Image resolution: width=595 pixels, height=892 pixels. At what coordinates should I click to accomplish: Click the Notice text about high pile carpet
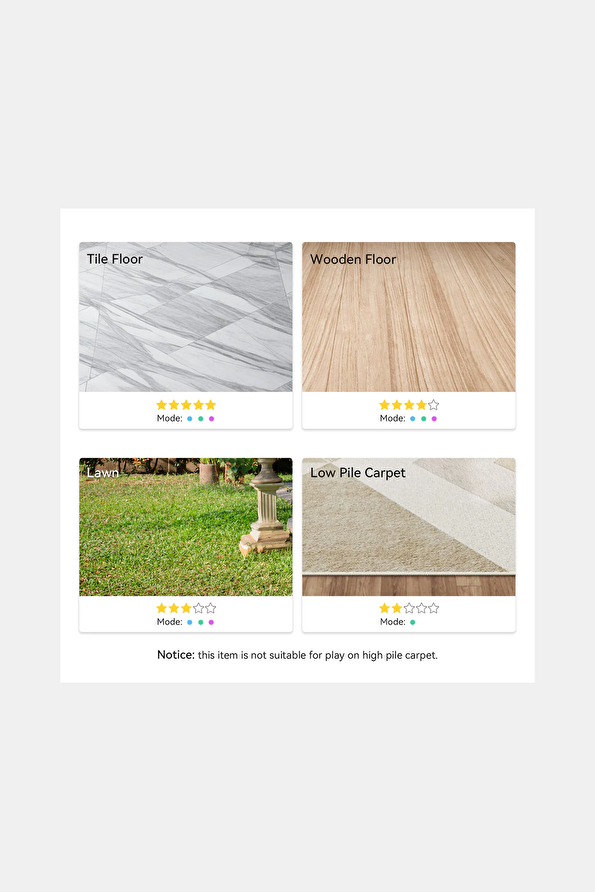(x=298, y=655)
